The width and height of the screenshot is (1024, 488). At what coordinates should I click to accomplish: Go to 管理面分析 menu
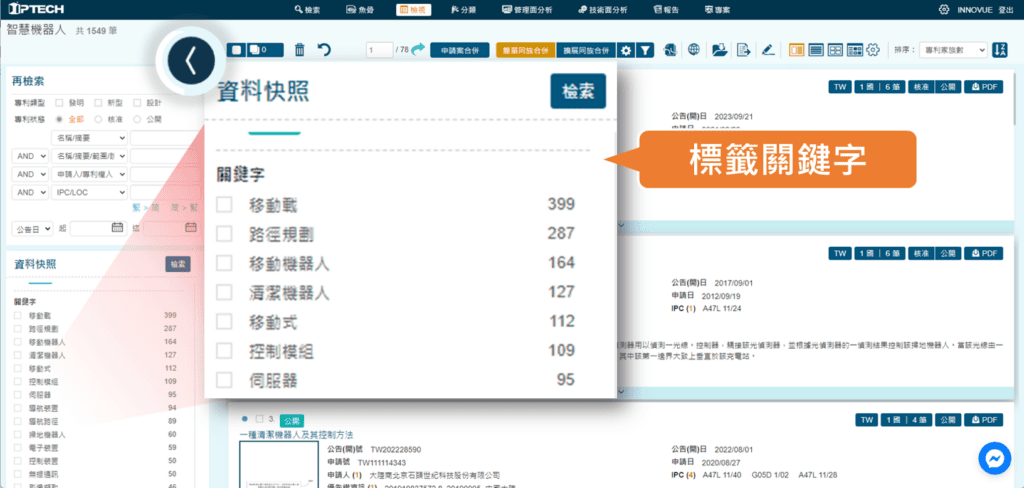pyautogui.click(x=531, y=9)
